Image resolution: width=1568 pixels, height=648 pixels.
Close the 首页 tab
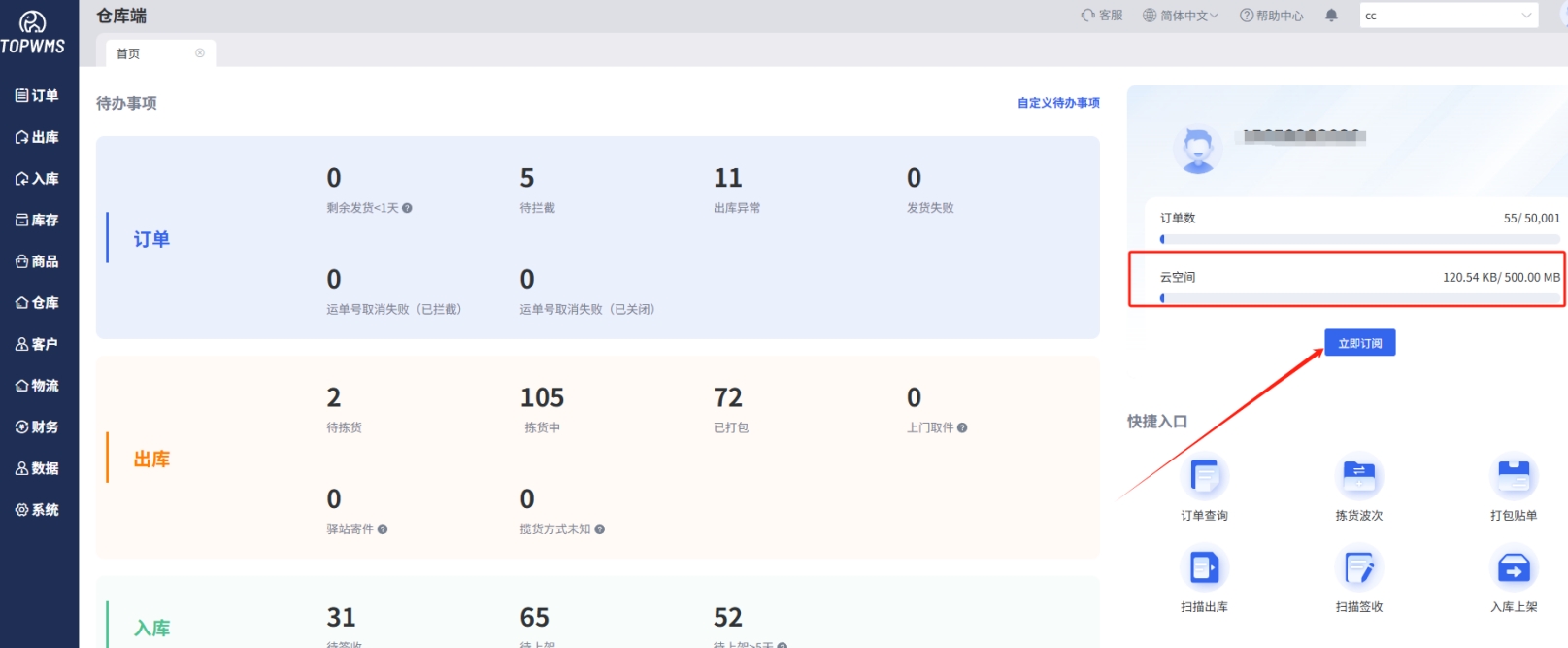pyautogui.click(x=200, y=53)
